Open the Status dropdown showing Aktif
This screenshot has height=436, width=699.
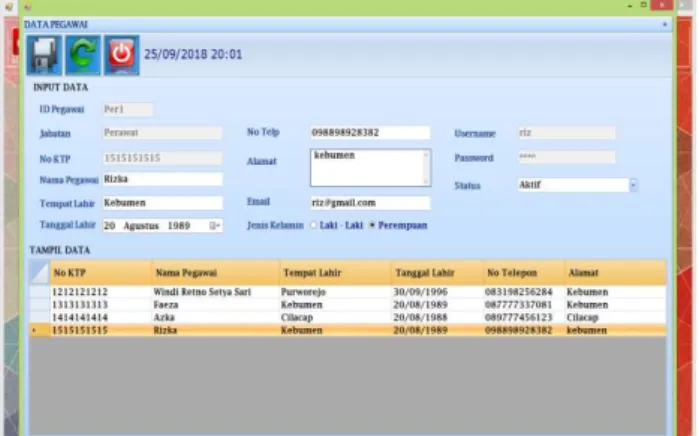633,185
